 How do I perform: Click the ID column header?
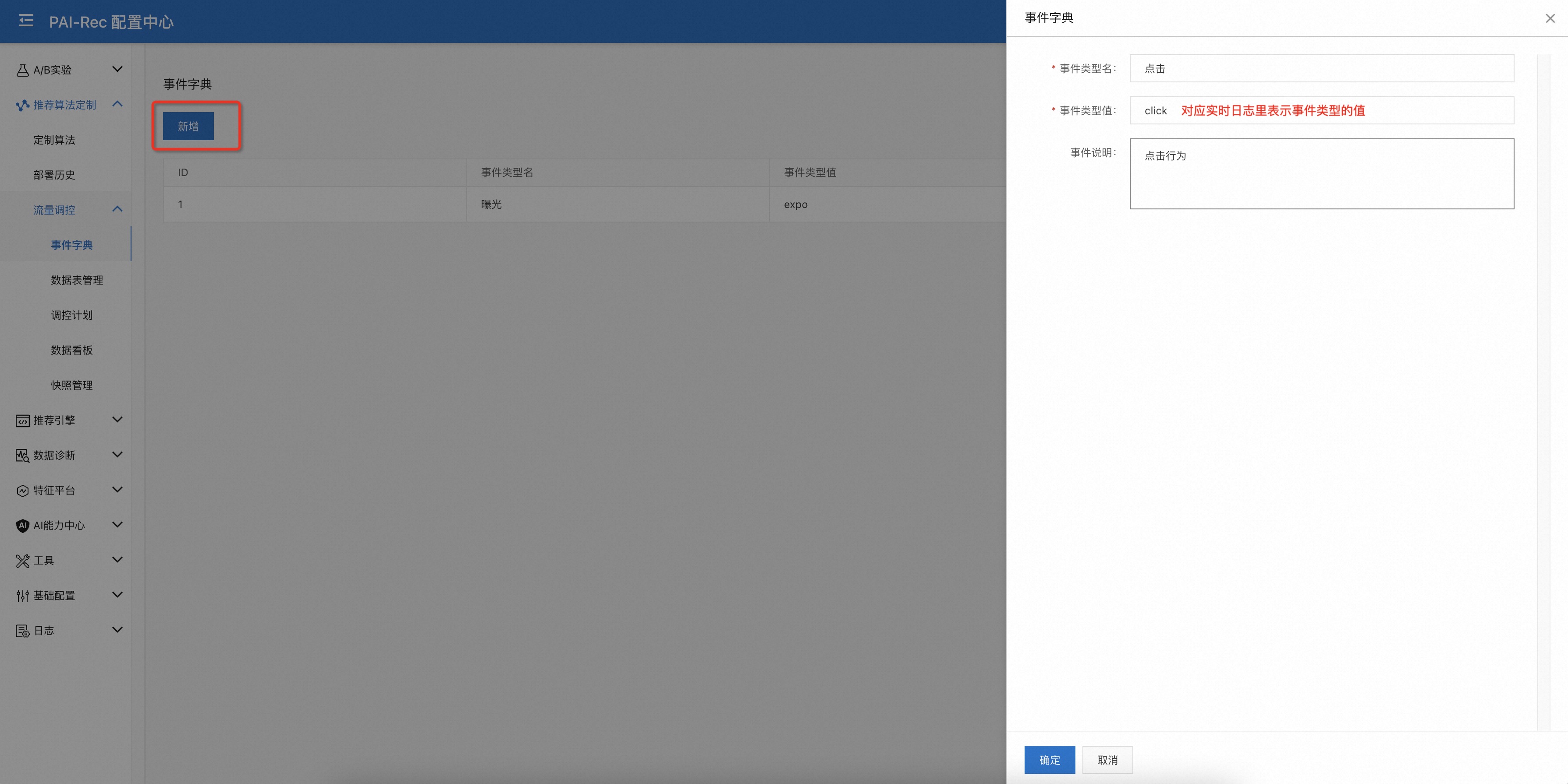coord(315,173)
